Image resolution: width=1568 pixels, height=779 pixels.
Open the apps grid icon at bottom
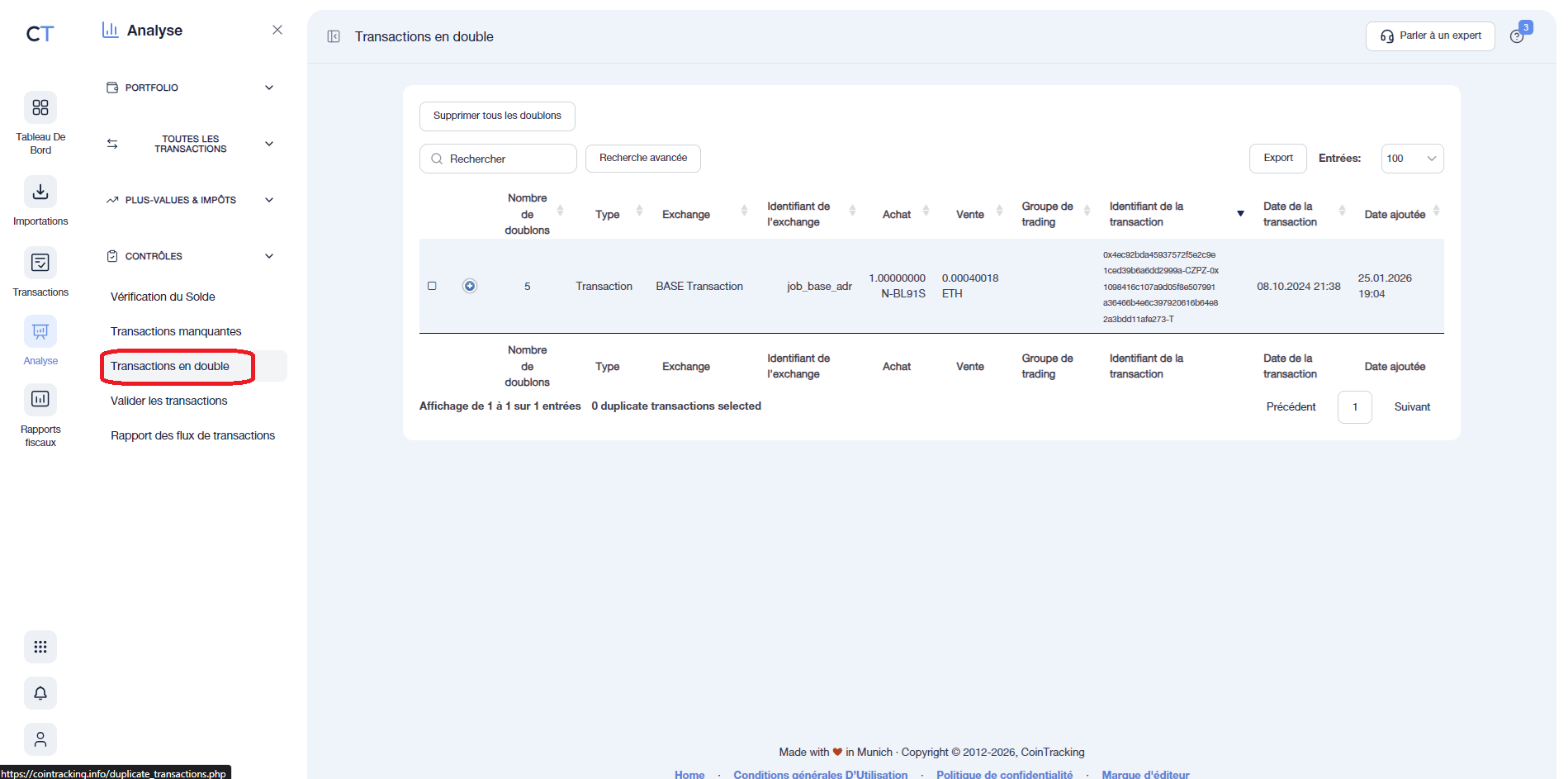coord(40,647)
